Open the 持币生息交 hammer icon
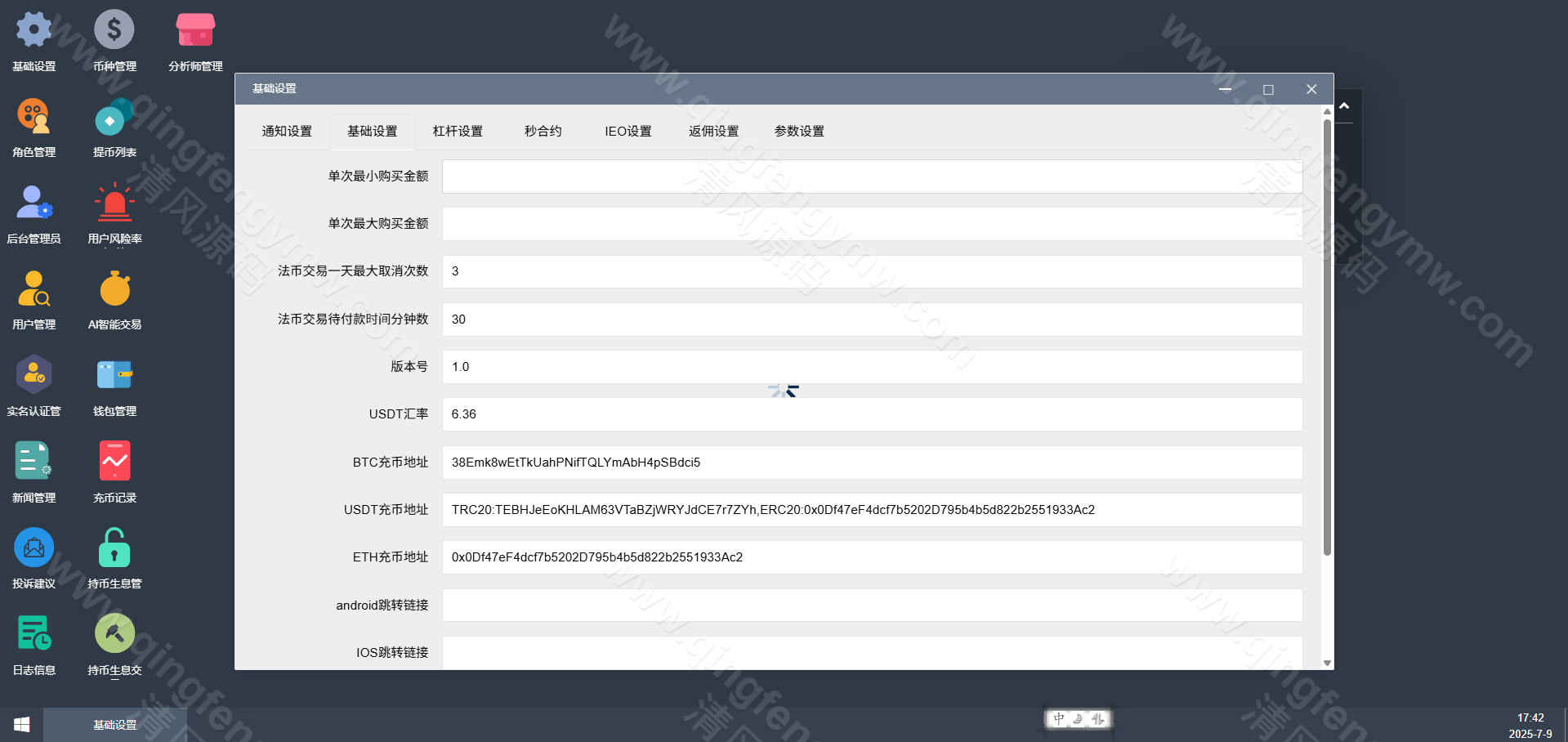Screen dimensions: 1568x742 coord(114,634)
